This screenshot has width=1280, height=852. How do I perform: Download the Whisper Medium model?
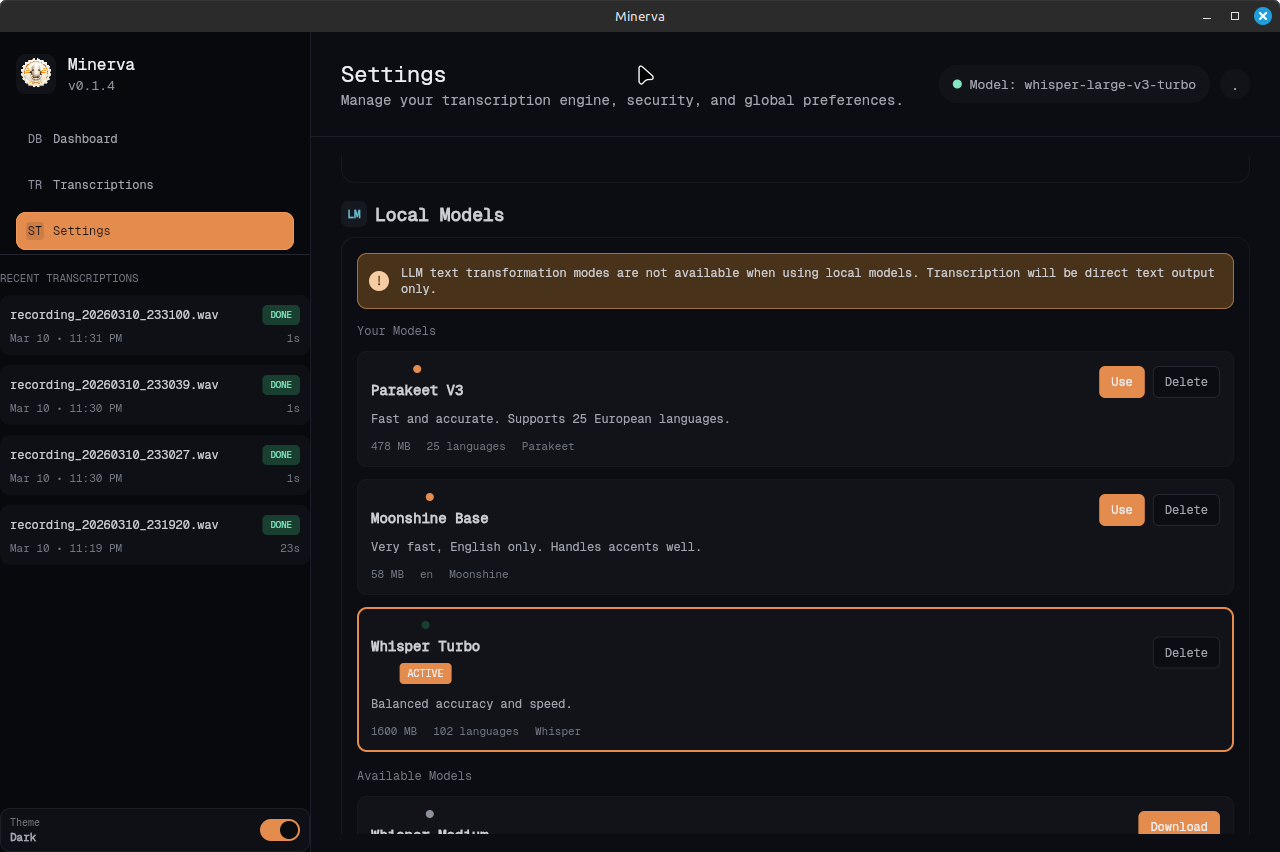point(1178,826)
